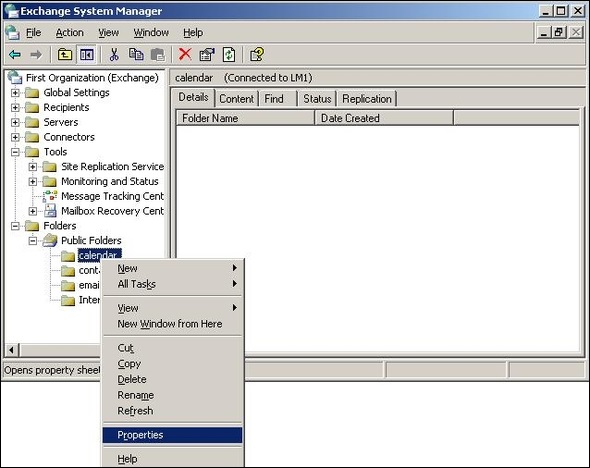Click the First Organization (Exchange) root icon

pyautogui.click(x=15, y=77)
